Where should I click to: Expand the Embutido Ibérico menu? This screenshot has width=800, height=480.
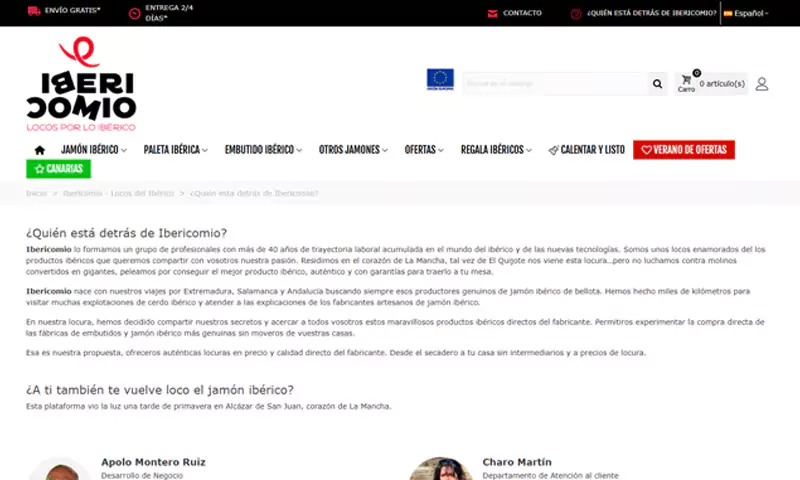pyautogui.click(x=263, y=150)
